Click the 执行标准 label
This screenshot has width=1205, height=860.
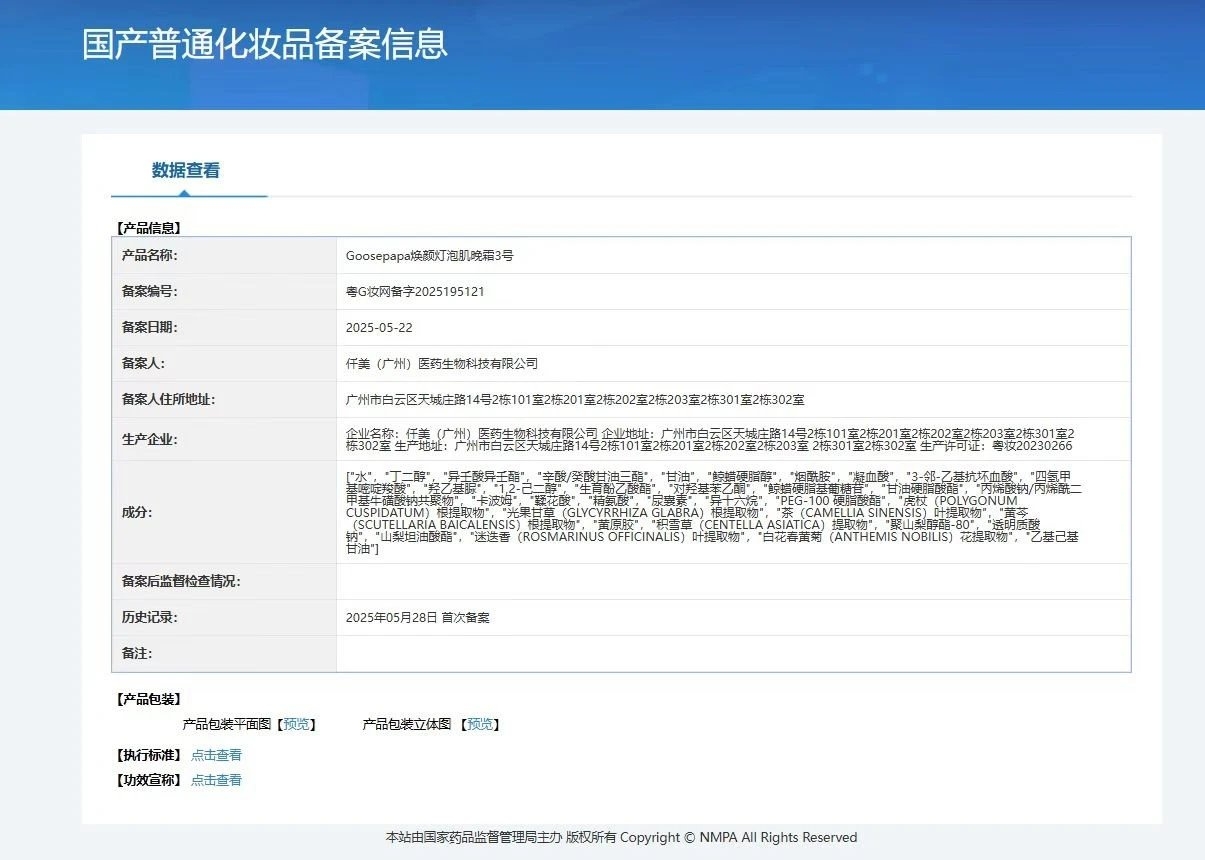[148, 755]
